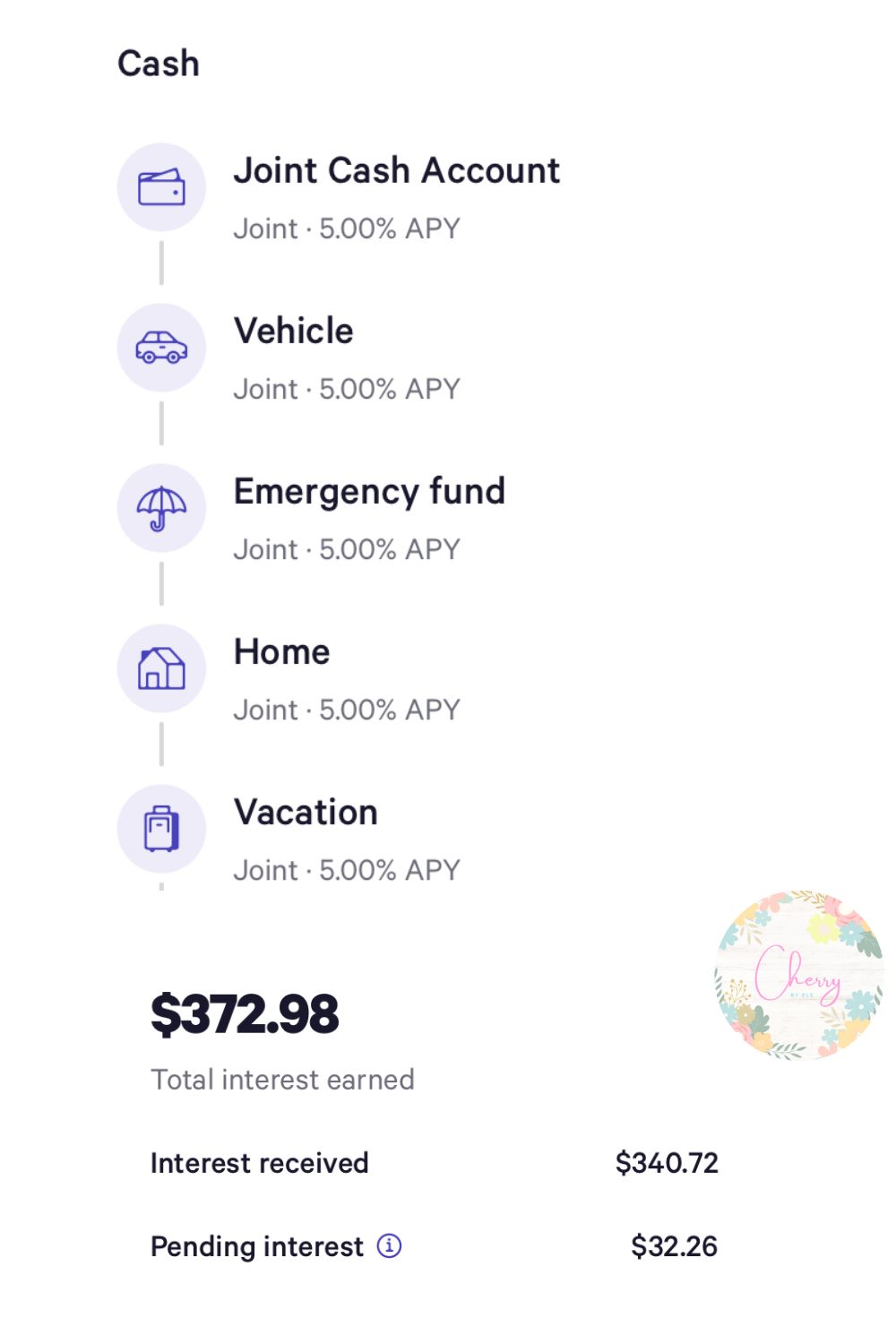Click the Interest received label
The image size is (896, 1344).
259,1163
